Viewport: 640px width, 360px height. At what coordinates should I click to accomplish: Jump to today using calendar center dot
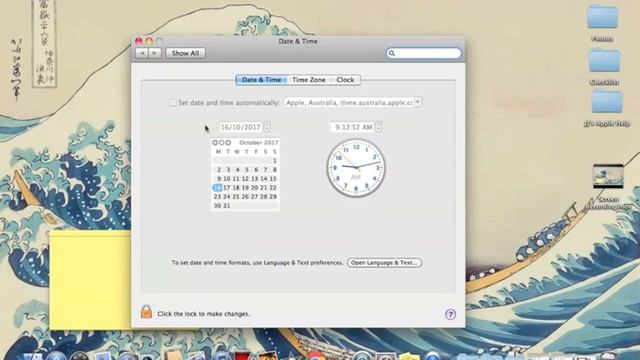pos(222,142)
